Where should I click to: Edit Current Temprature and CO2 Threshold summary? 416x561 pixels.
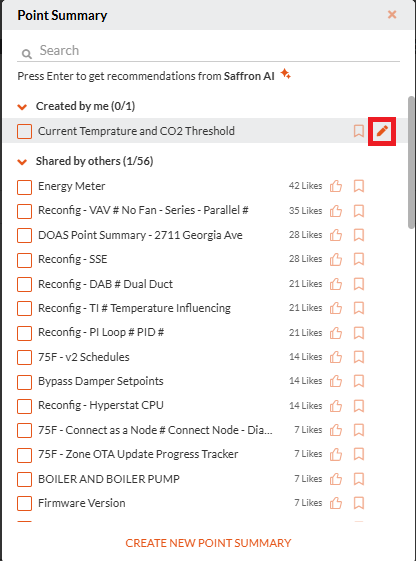(x=382, y=131)
